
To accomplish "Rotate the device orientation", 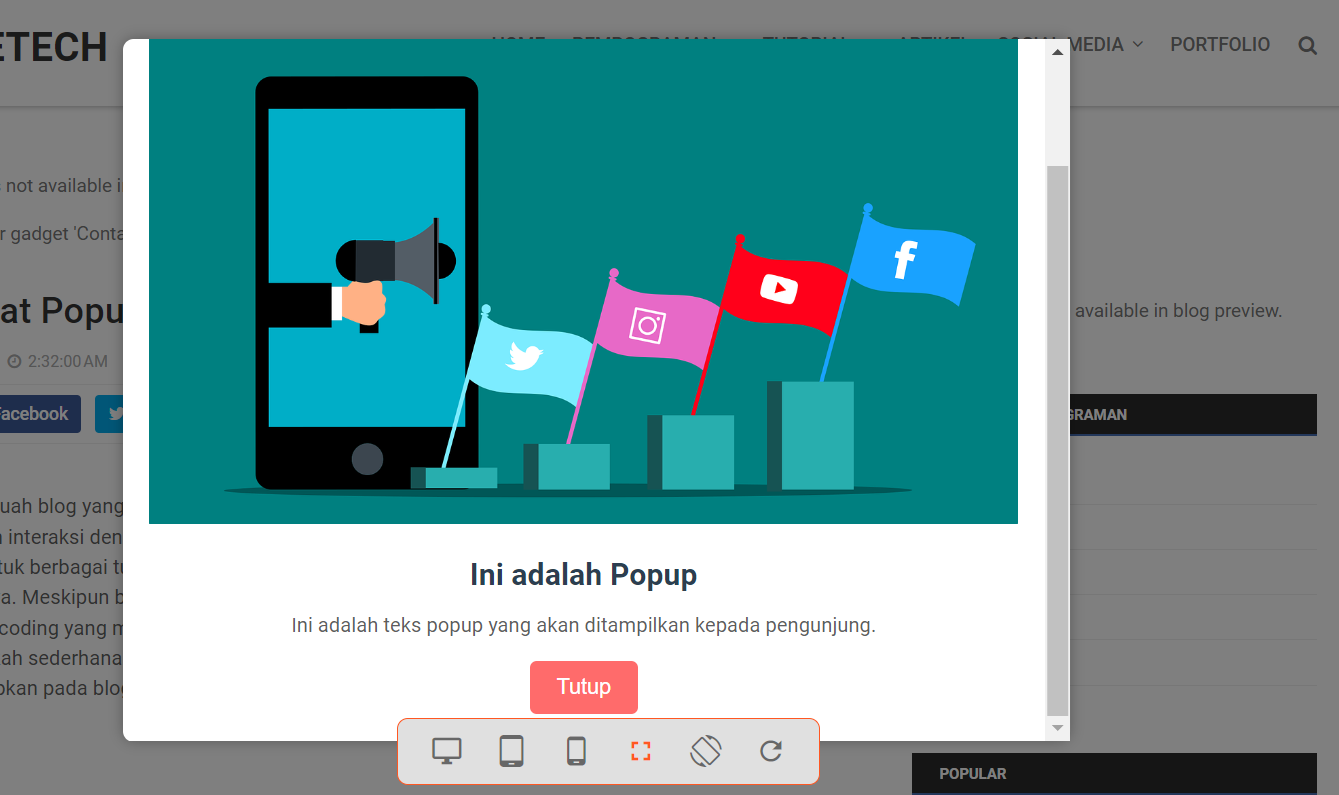I will (x=706, y=751).
